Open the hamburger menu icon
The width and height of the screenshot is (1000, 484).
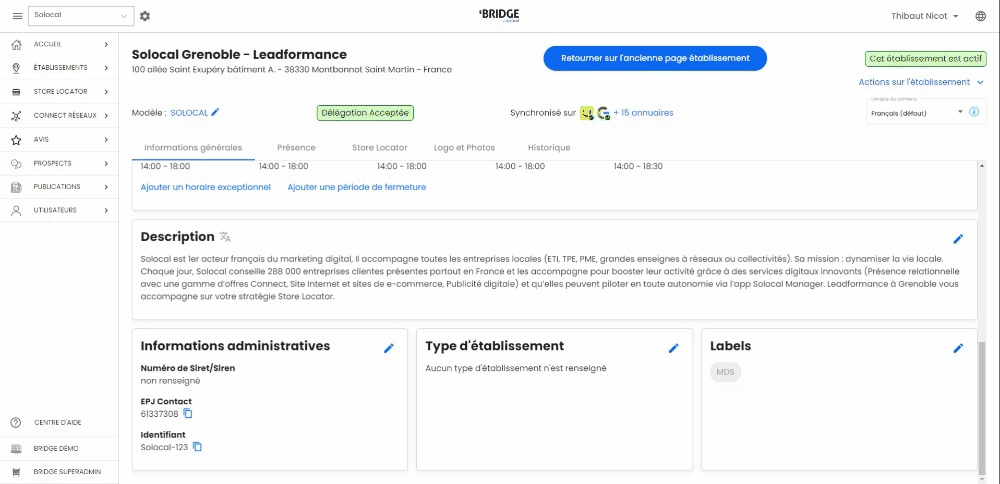pos(17,16)
